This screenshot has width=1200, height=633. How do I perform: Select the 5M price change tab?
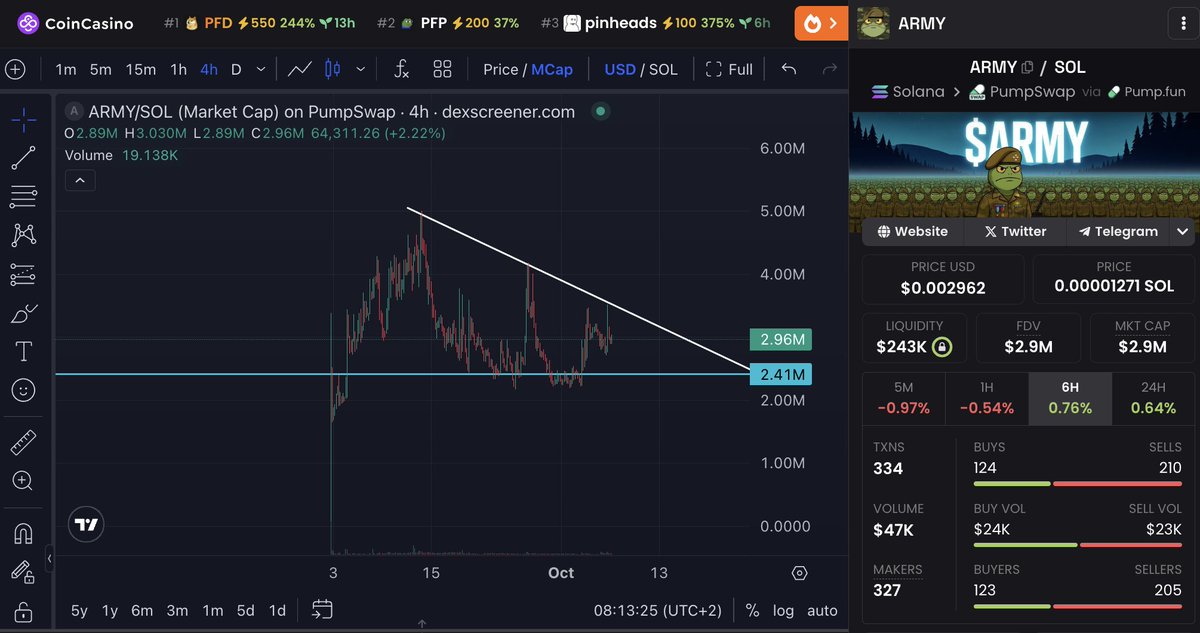pyautogui.click(x=903, y=398)
